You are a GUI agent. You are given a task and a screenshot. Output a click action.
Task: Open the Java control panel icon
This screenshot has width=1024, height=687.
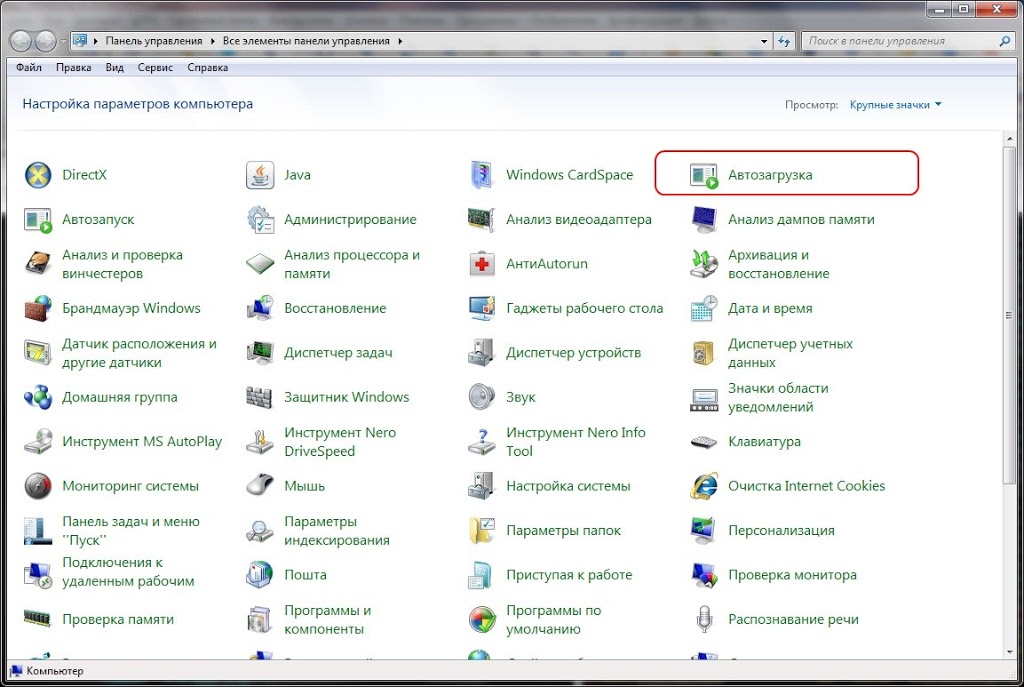tap(260, 175)
